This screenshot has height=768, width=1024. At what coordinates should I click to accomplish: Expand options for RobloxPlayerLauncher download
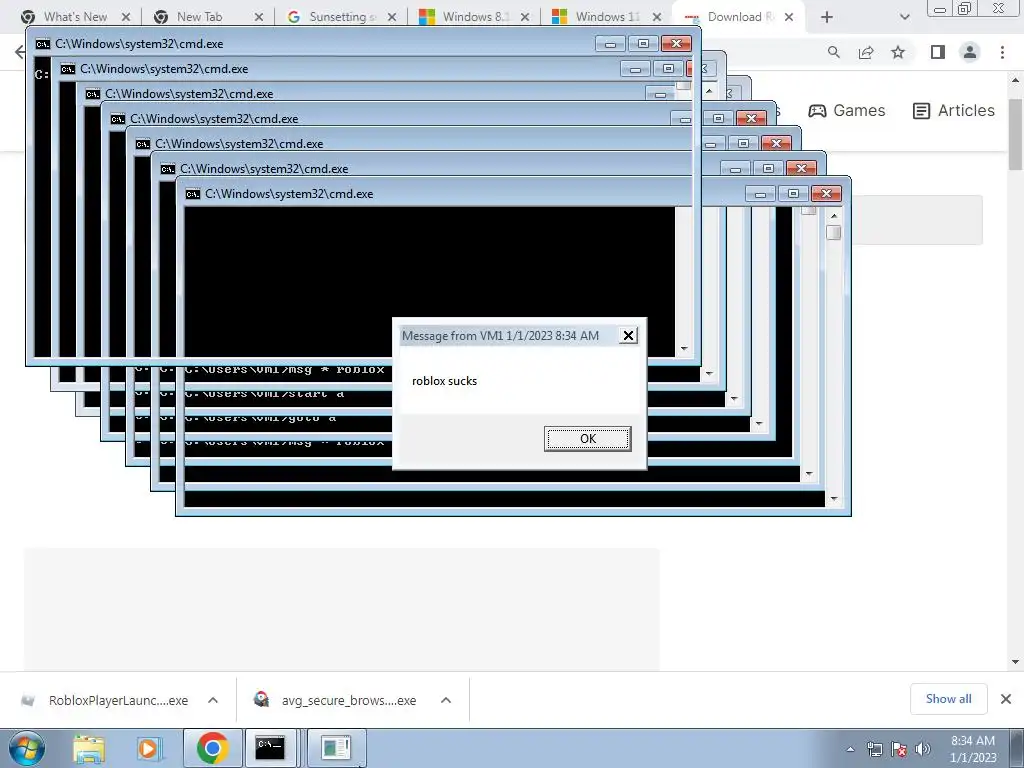tap(213, 700)
